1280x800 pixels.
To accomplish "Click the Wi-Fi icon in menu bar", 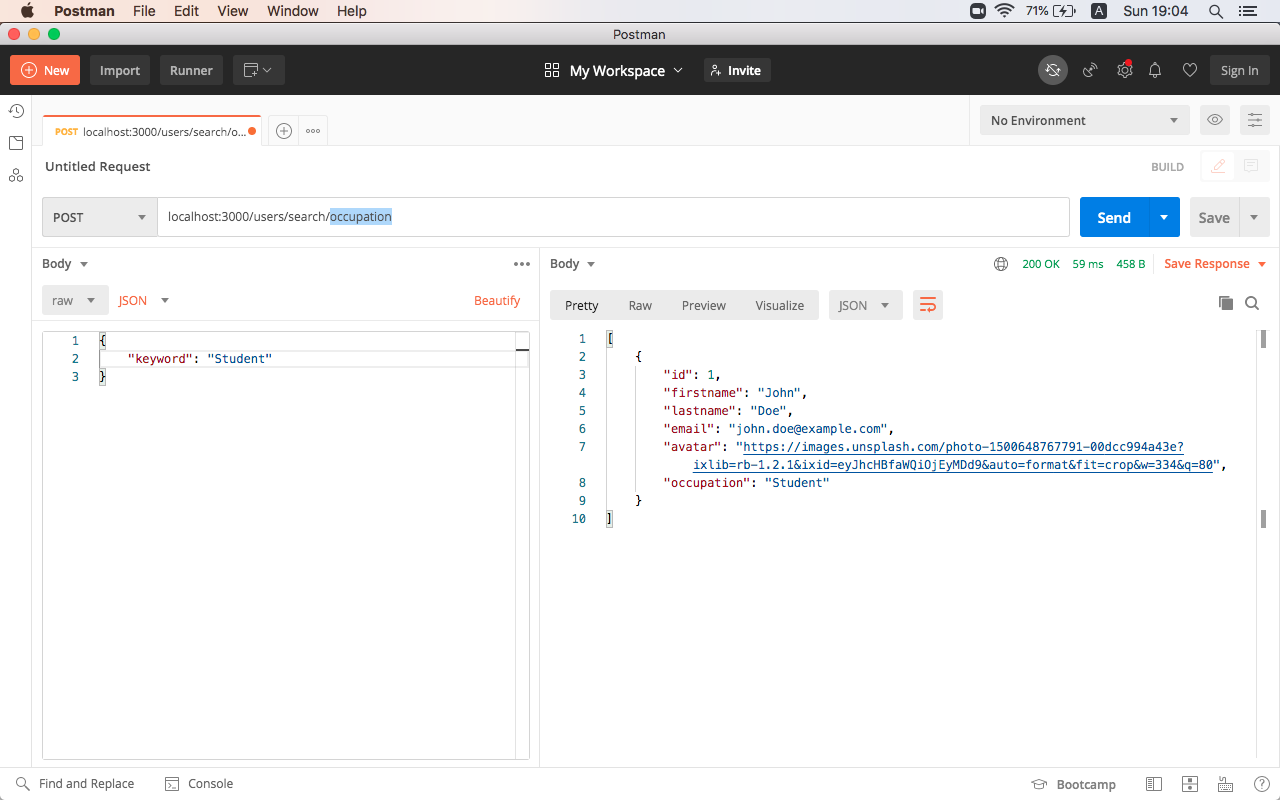I will [1004, 11].
